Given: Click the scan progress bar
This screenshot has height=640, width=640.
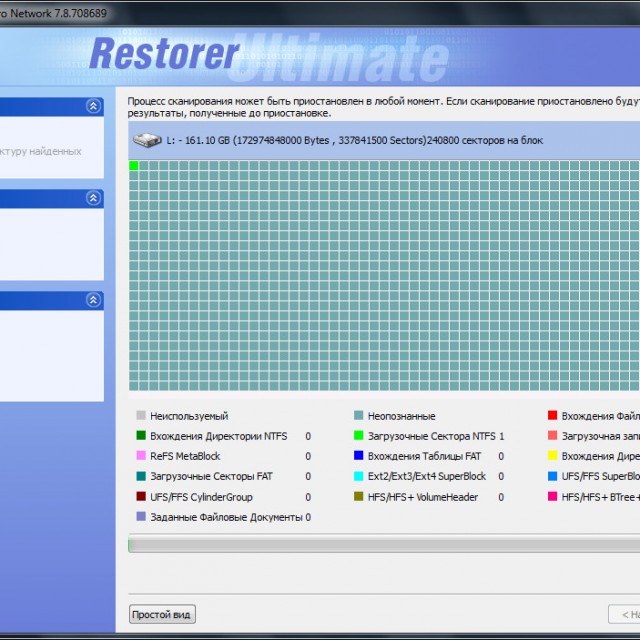Looking at the screenshot, I should point(384,545).
